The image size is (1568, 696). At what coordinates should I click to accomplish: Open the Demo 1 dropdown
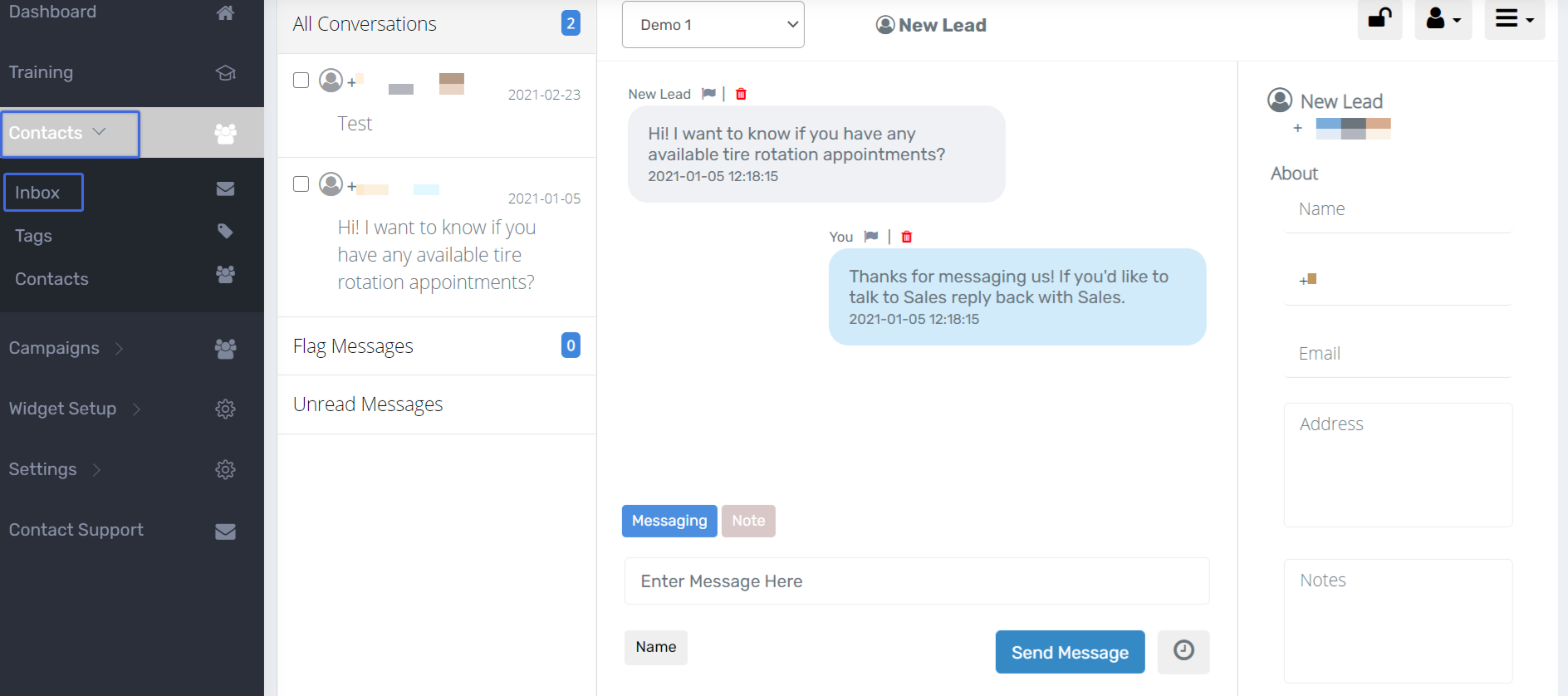pos(713,25)
